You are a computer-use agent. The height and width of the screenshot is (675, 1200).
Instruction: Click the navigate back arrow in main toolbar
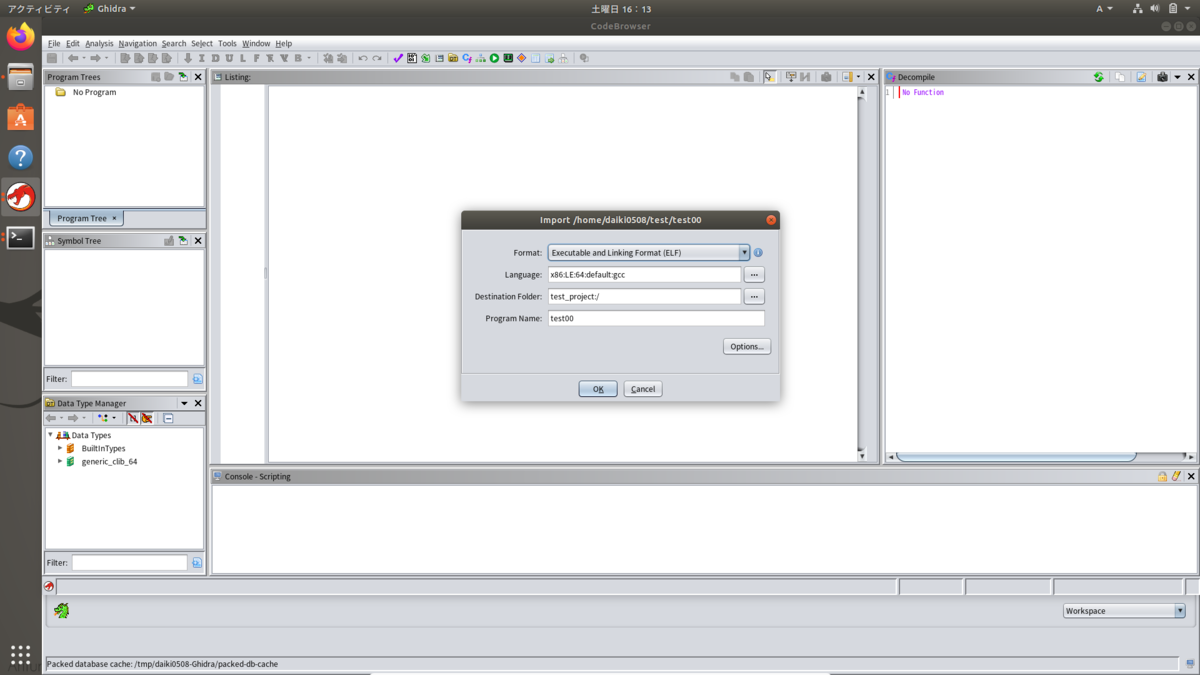(72, 58)
